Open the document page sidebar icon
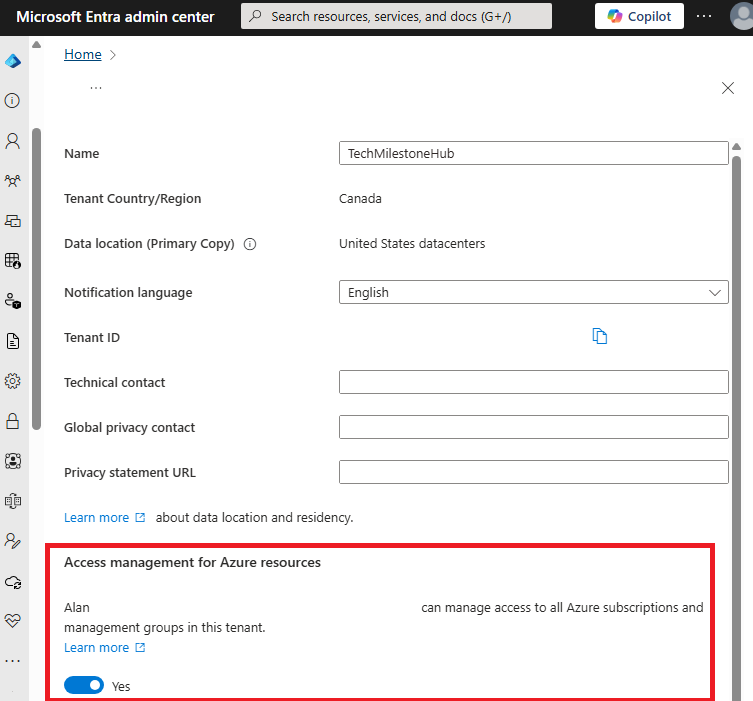Image resolution: width=753 pixels, height=701 pixels. point(12,341)
